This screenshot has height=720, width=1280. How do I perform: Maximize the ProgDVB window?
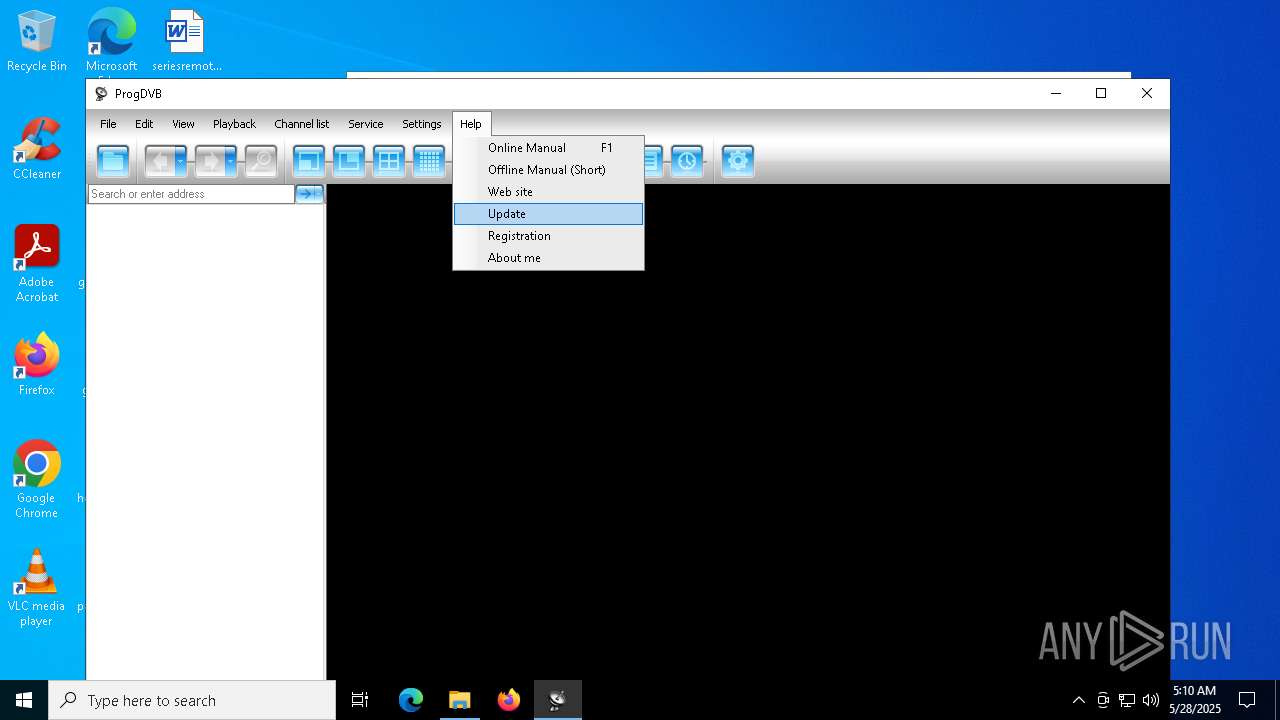click(x=1101, y=93)
